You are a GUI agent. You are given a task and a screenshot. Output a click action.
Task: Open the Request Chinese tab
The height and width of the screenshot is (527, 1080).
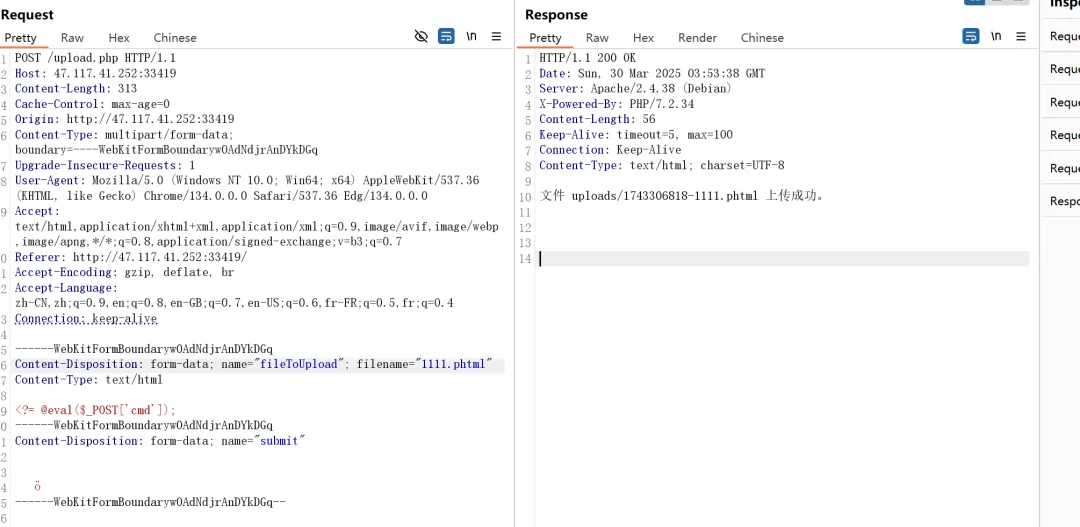pyautogui.click(x=175, y=38)
